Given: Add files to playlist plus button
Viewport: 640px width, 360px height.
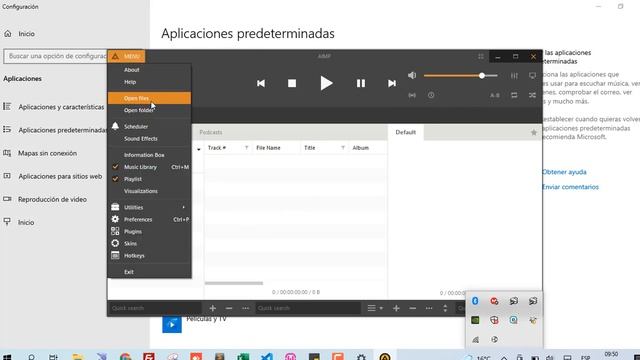Looking at the screenshot, I should [x=396, y=308].
